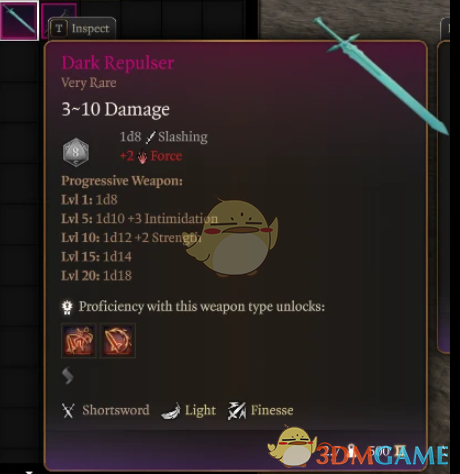Click the T key hint icon
This screenshot has height=474, width=460.
point(59,29)
